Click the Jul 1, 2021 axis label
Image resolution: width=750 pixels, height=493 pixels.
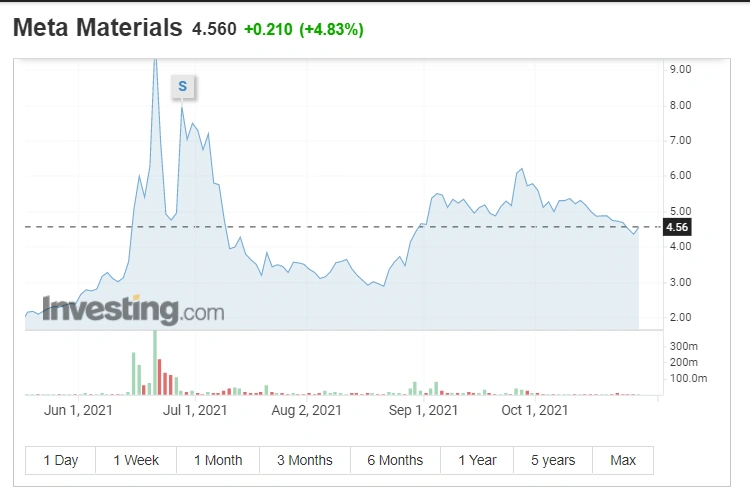tap(195, 410)
